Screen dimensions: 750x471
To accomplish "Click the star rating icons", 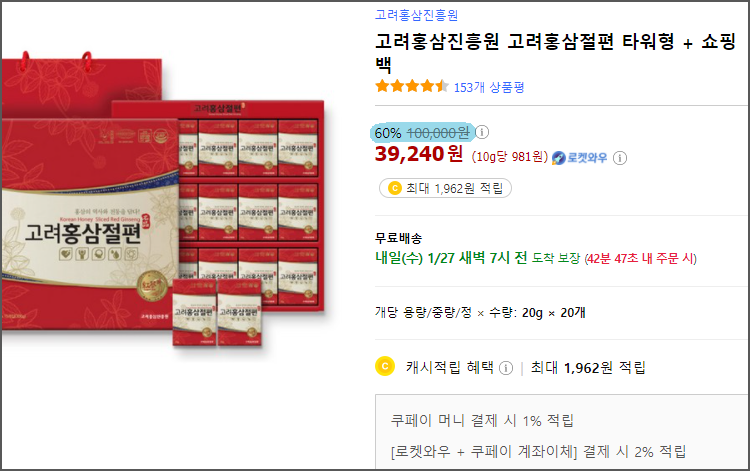I will point(412,87).
